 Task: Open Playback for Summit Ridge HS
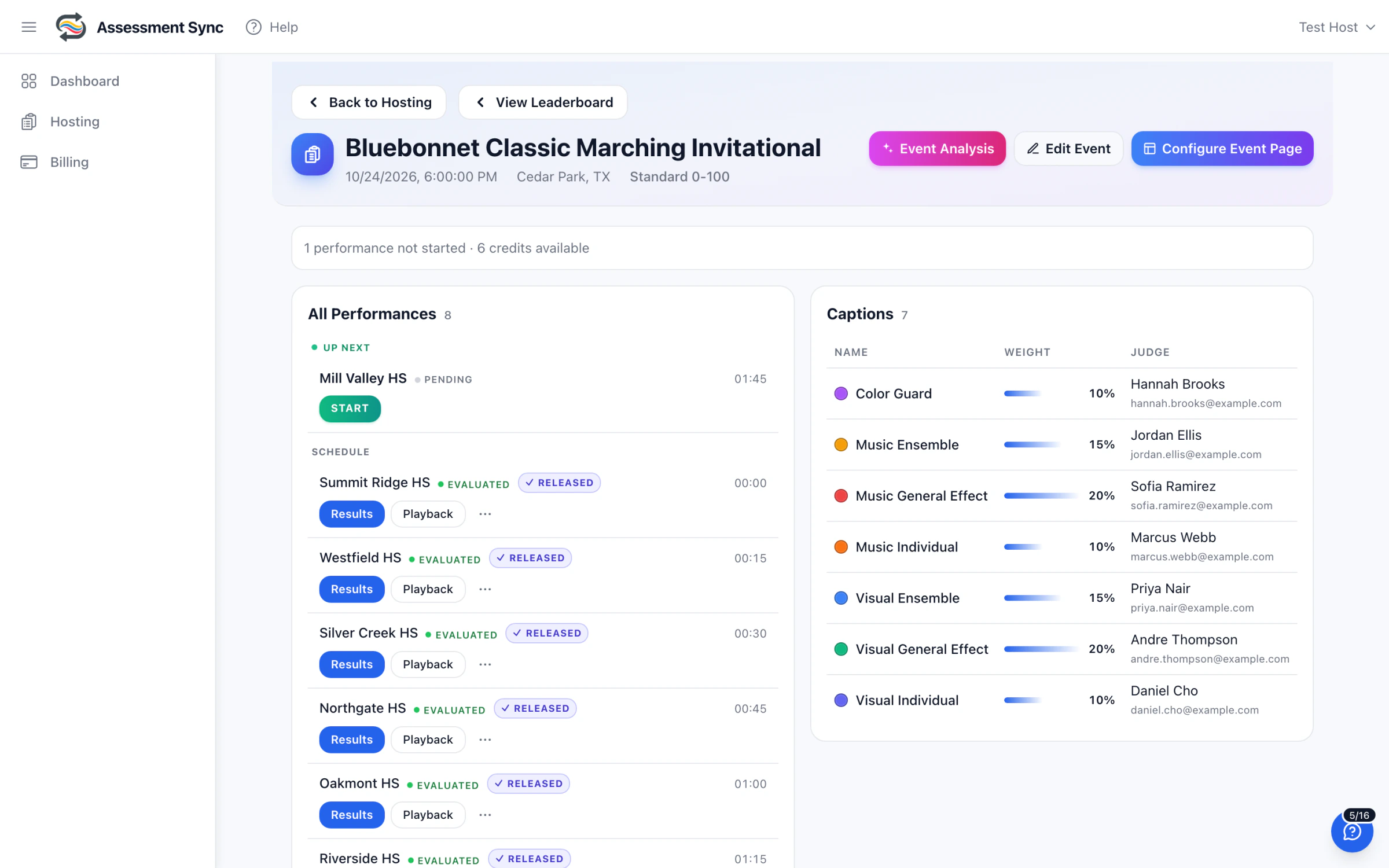coord(428,514)
